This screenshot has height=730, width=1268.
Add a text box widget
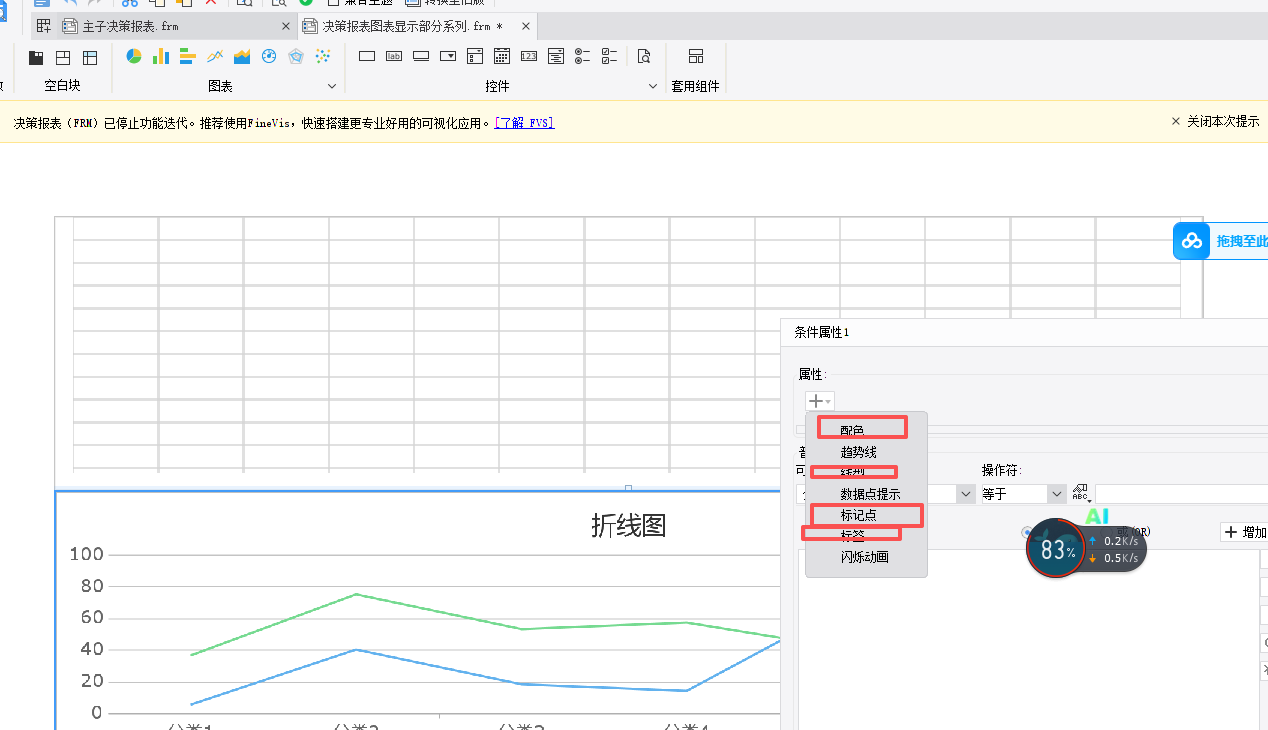click(x=367, y=56)
